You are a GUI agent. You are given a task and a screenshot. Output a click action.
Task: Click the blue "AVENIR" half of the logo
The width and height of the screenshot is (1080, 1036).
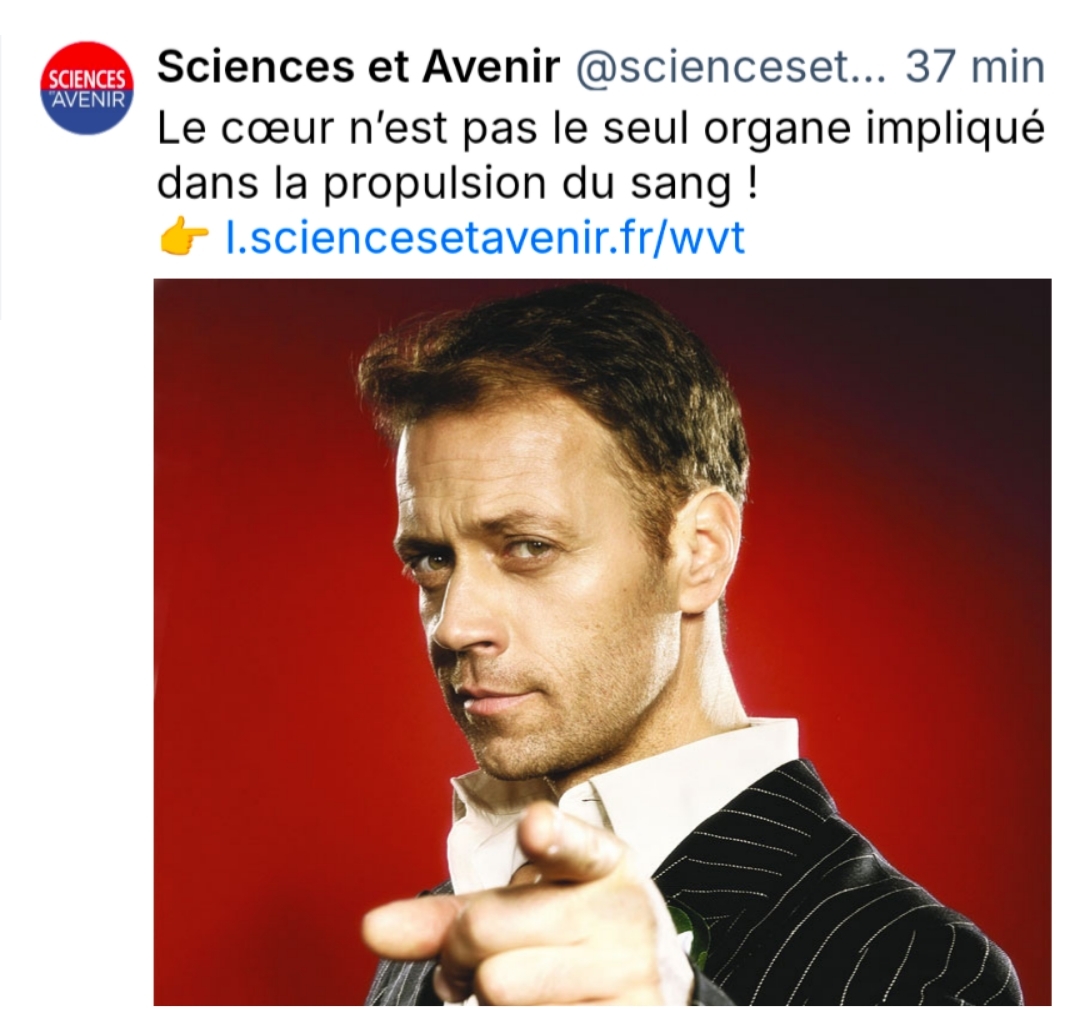click(87, 110)
